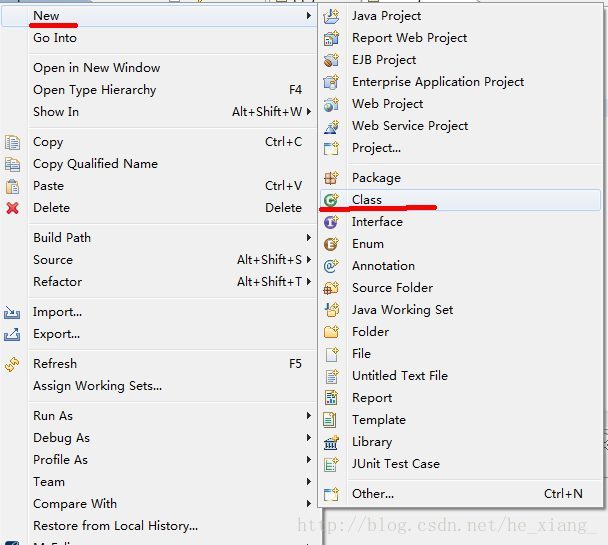Viewport: 608px width, 545px height.
Task: Click the brown Enum icon
Action: click(331, 244)
